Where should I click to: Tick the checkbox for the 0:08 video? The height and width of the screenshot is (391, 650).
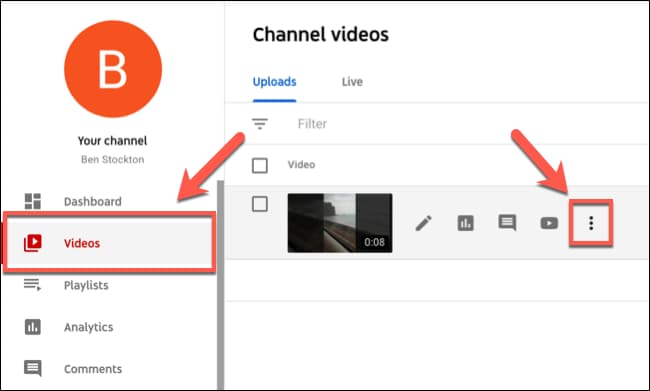[x=260, y=204]
